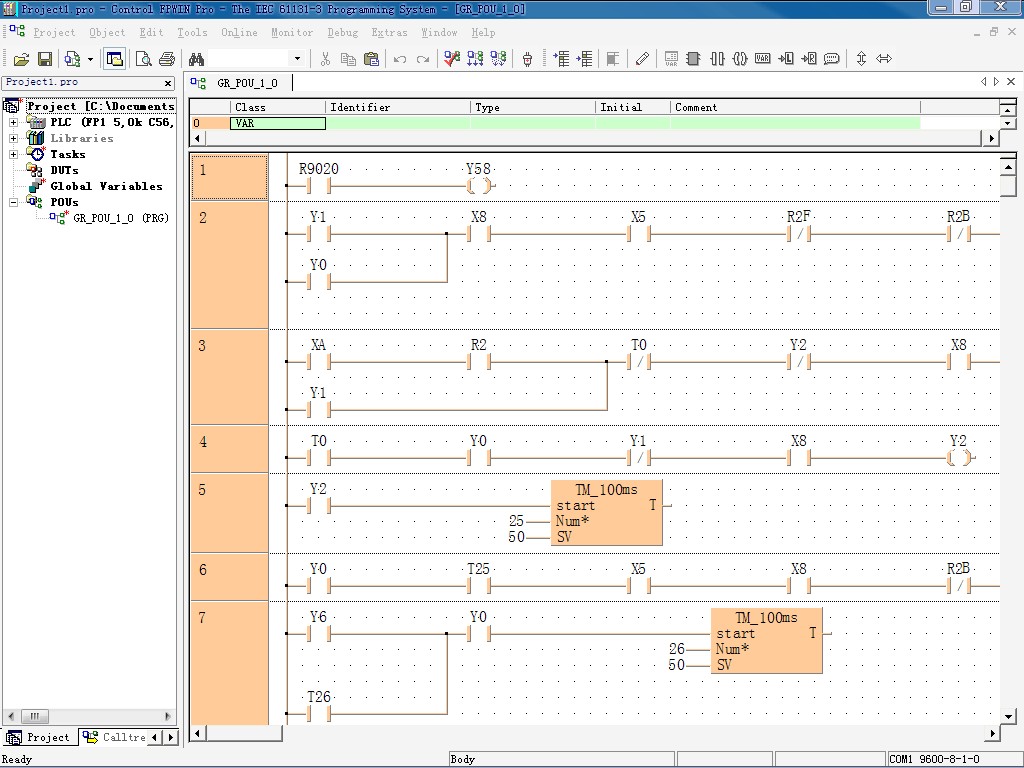Click the Check project red checkmark icon
This screenshot has height=768, width=1024.
tap(452, 60)
